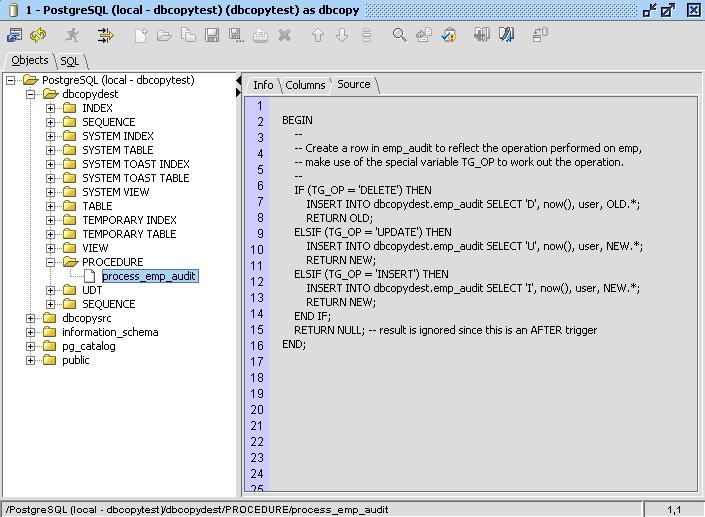Click the floppy disk save icon
The image size is (705, 517).
tap(212, 35)
